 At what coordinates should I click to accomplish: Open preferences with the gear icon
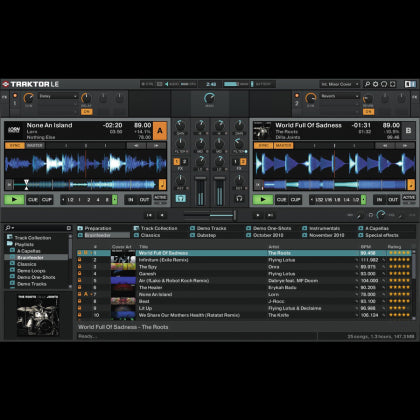coord(376,84)
